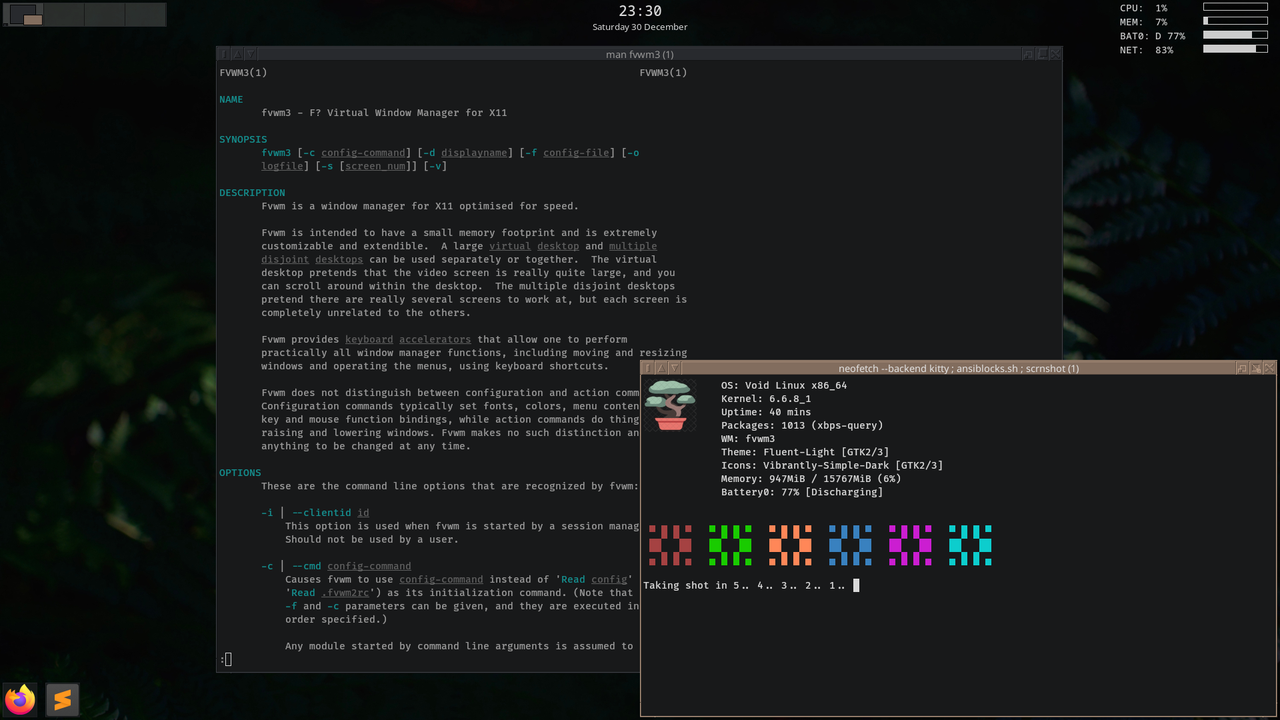Image resolution: width=1280 pixels, height=720 pixels.
Task: Click the magenta ANSI color block
Action: [910, 545]
